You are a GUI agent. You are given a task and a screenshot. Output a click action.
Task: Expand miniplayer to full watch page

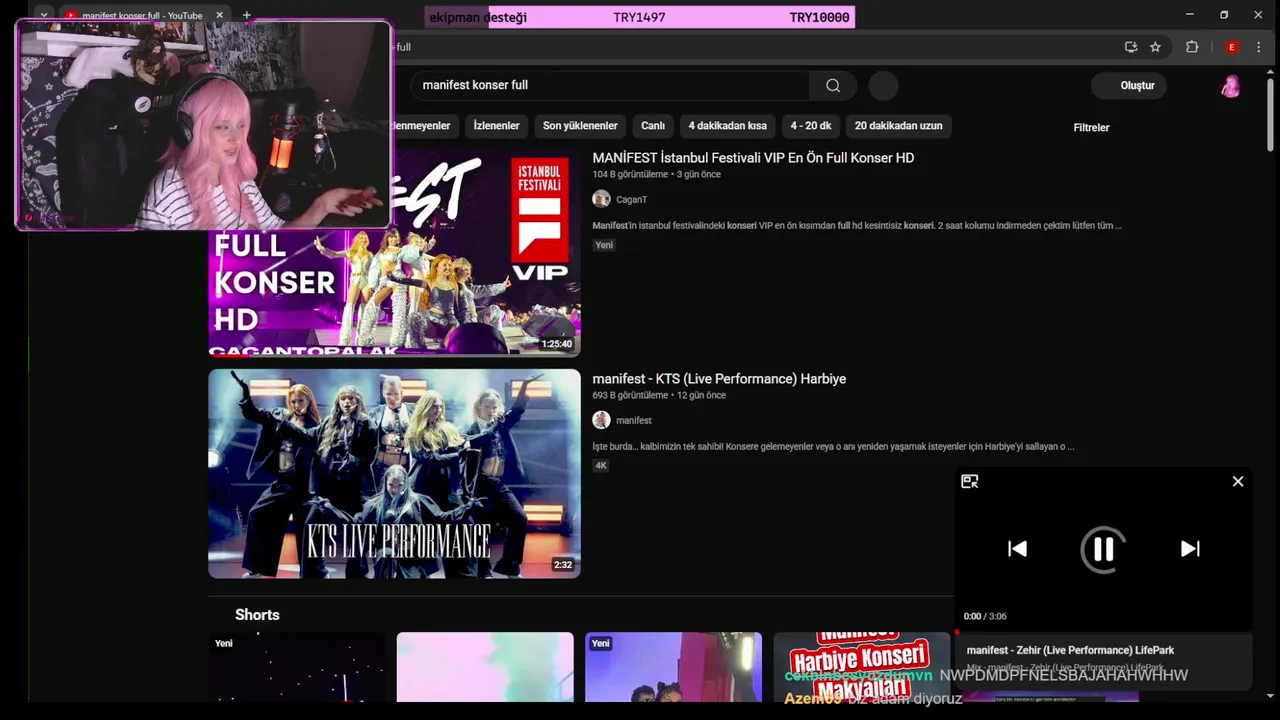(x=969, y=481)
